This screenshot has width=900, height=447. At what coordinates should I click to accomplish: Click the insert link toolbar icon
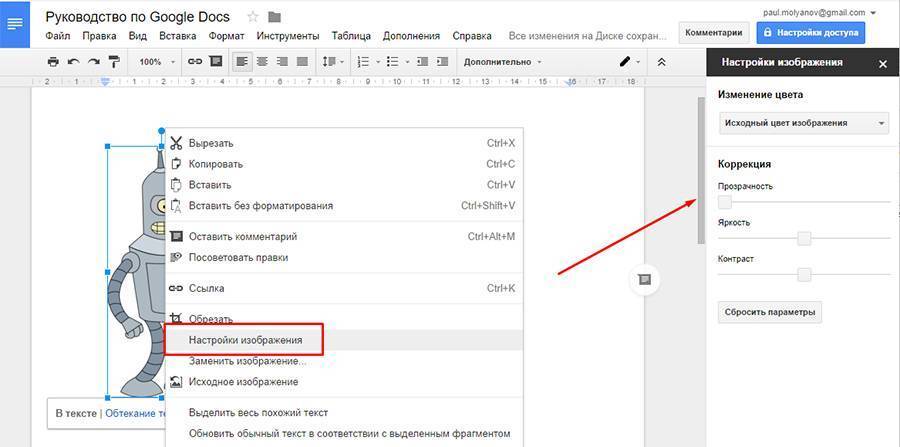[196, 62]
